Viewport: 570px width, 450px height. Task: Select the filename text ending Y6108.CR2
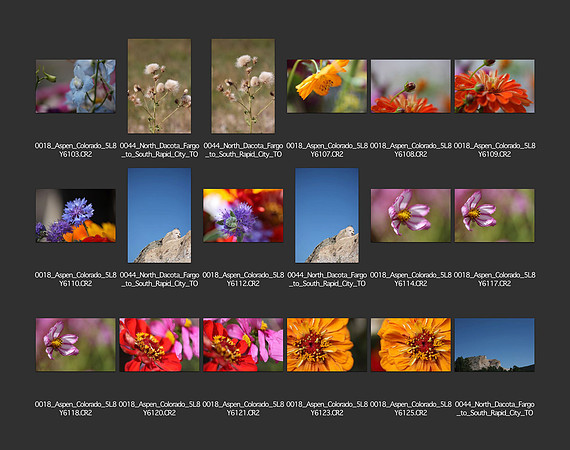click(411, 150)
